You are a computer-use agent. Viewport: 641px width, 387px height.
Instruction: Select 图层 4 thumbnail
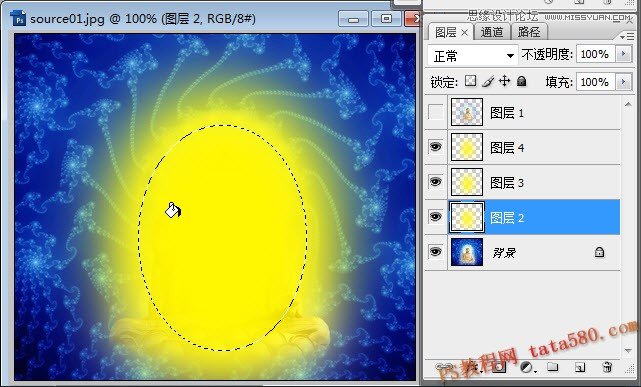click(x=467, y=147)
